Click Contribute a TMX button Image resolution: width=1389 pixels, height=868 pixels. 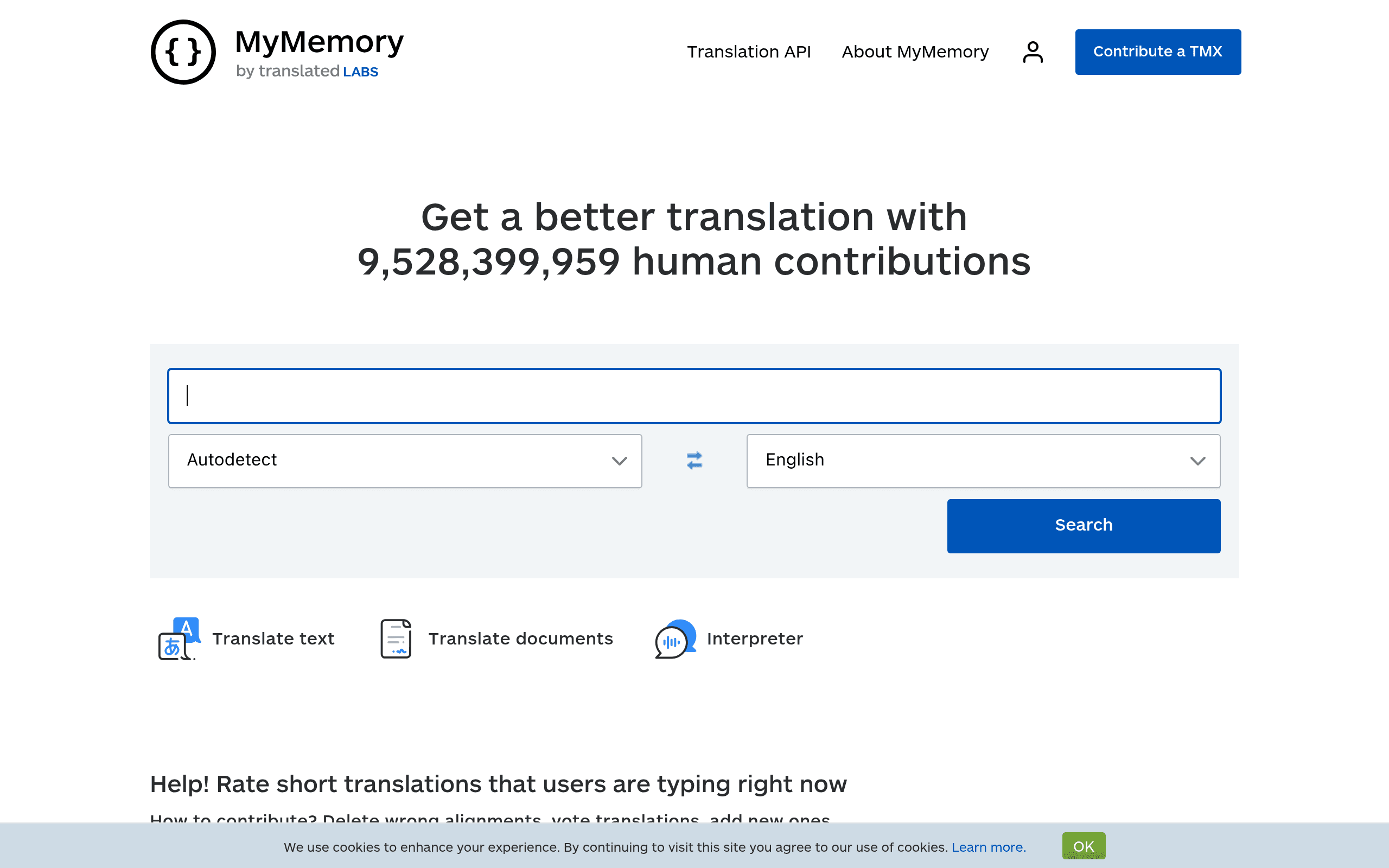1158,52
